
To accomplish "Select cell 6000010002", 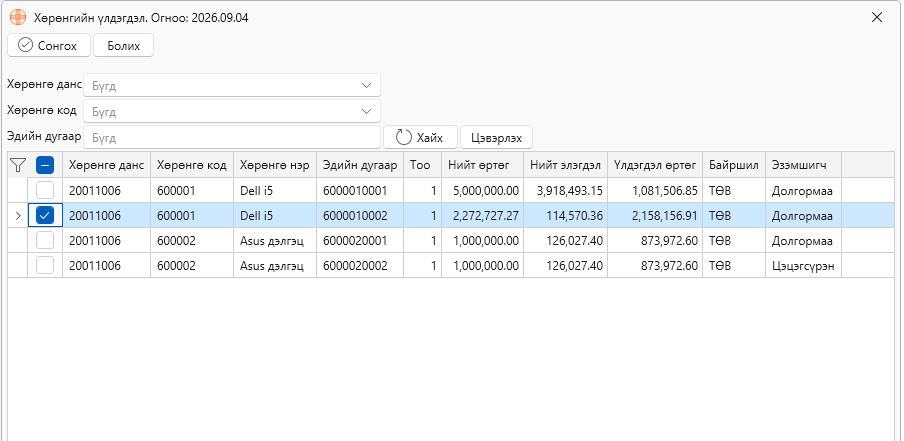I will (360, 216).
